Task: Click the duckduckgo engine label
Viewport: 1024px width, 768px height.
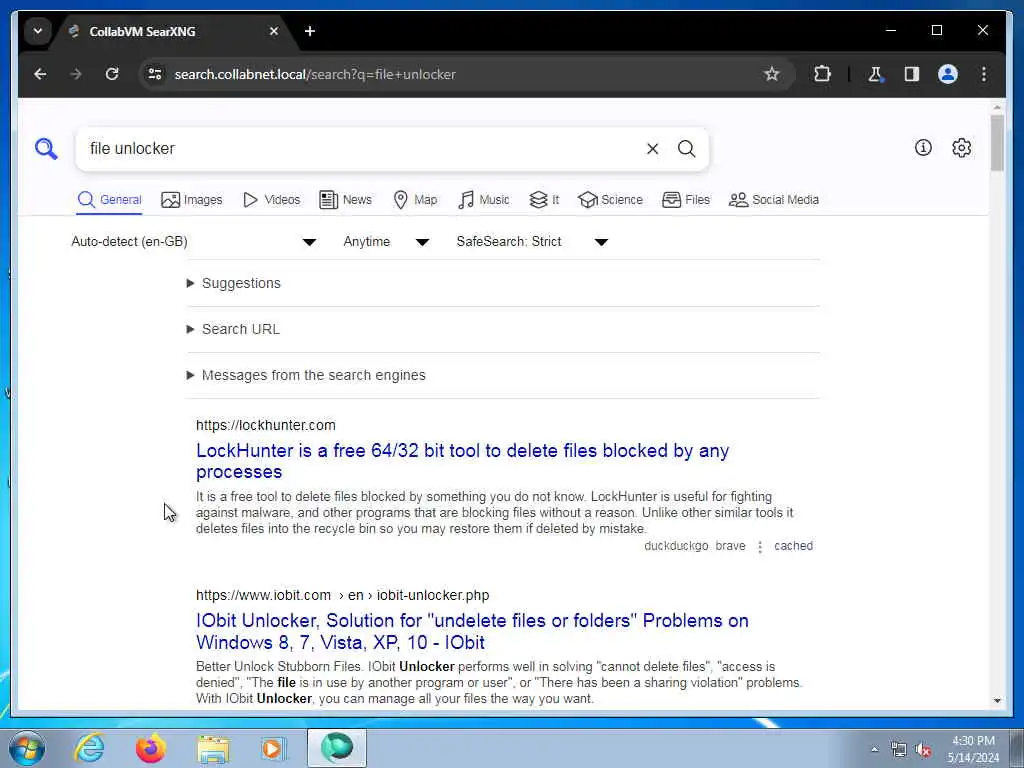Action: 676,546
